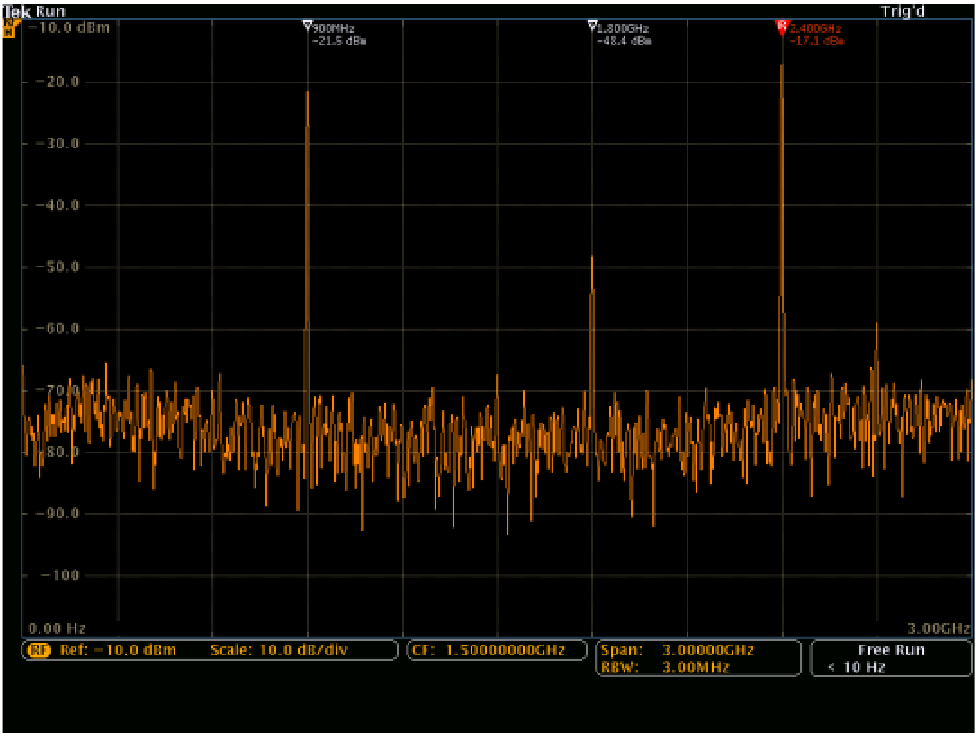Click the CF 1.50000000GHz center frequency field

click(x=497, y=651)
